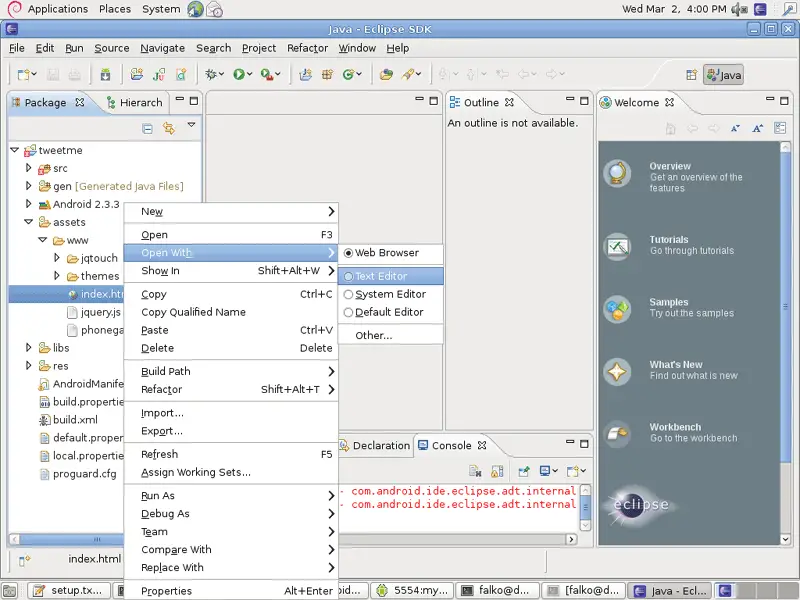Click the Customize page icon in Welcome
Image resolution: width=800 pixels, height=600 pixels.
pos(780,128)
